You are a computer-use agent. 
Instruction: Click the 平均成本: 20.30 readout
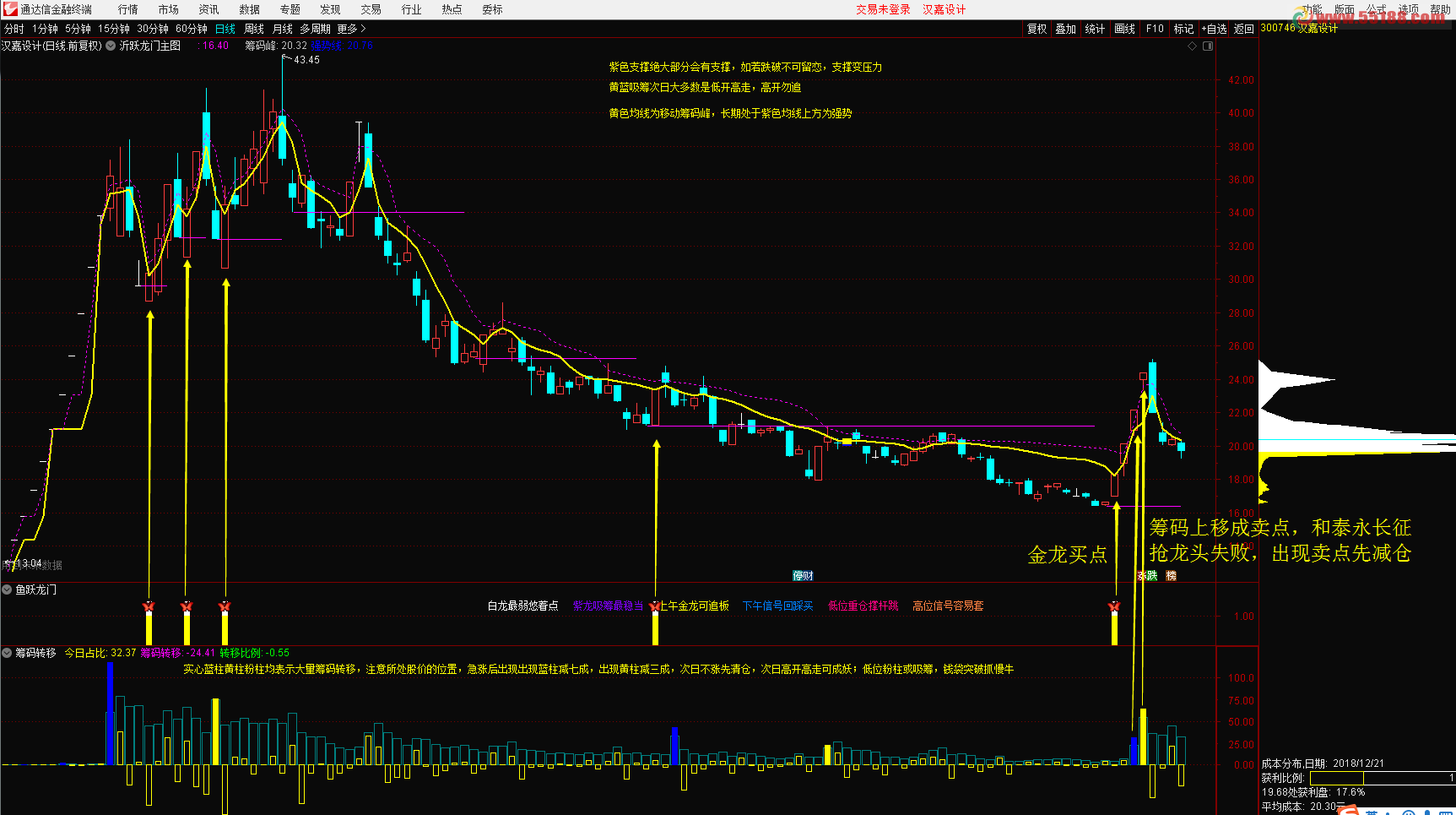(1298, 807)
